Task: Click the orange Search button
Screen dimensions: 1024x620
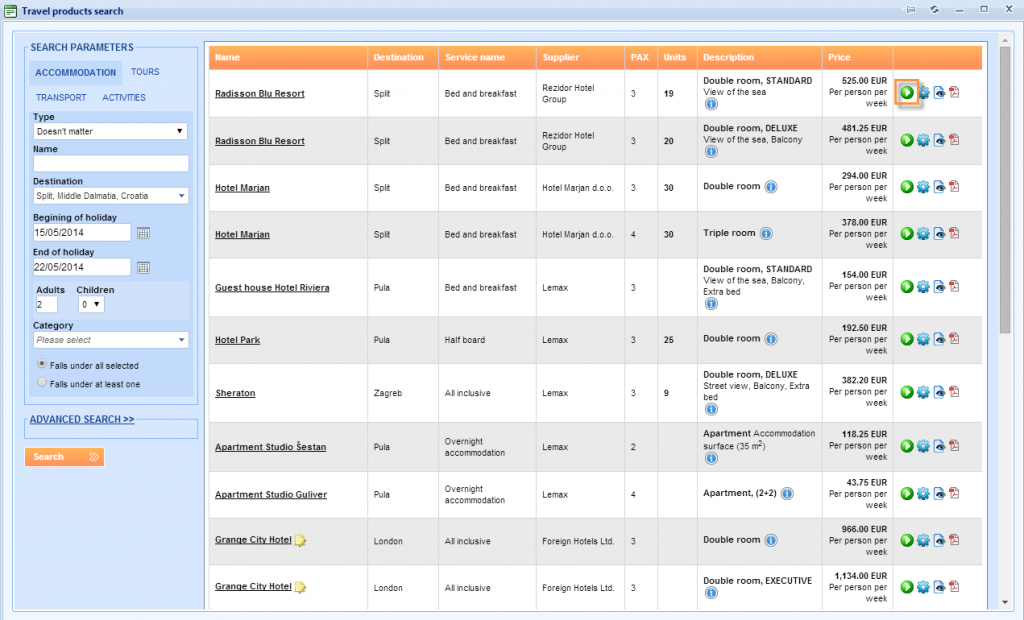Action: point(64,457)
